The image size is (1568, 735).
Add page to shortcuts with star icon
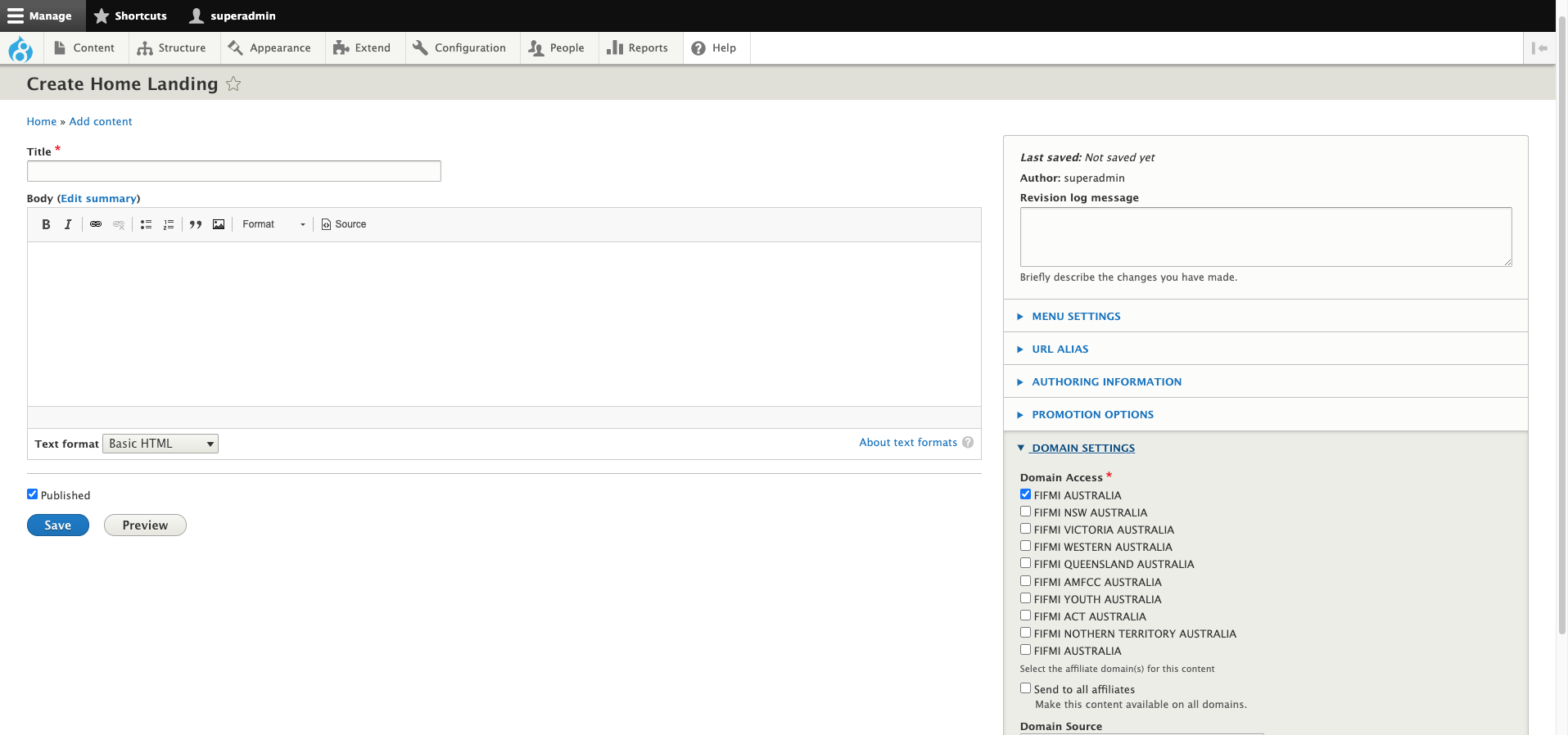pyautogui.click(x=233, y=84)
